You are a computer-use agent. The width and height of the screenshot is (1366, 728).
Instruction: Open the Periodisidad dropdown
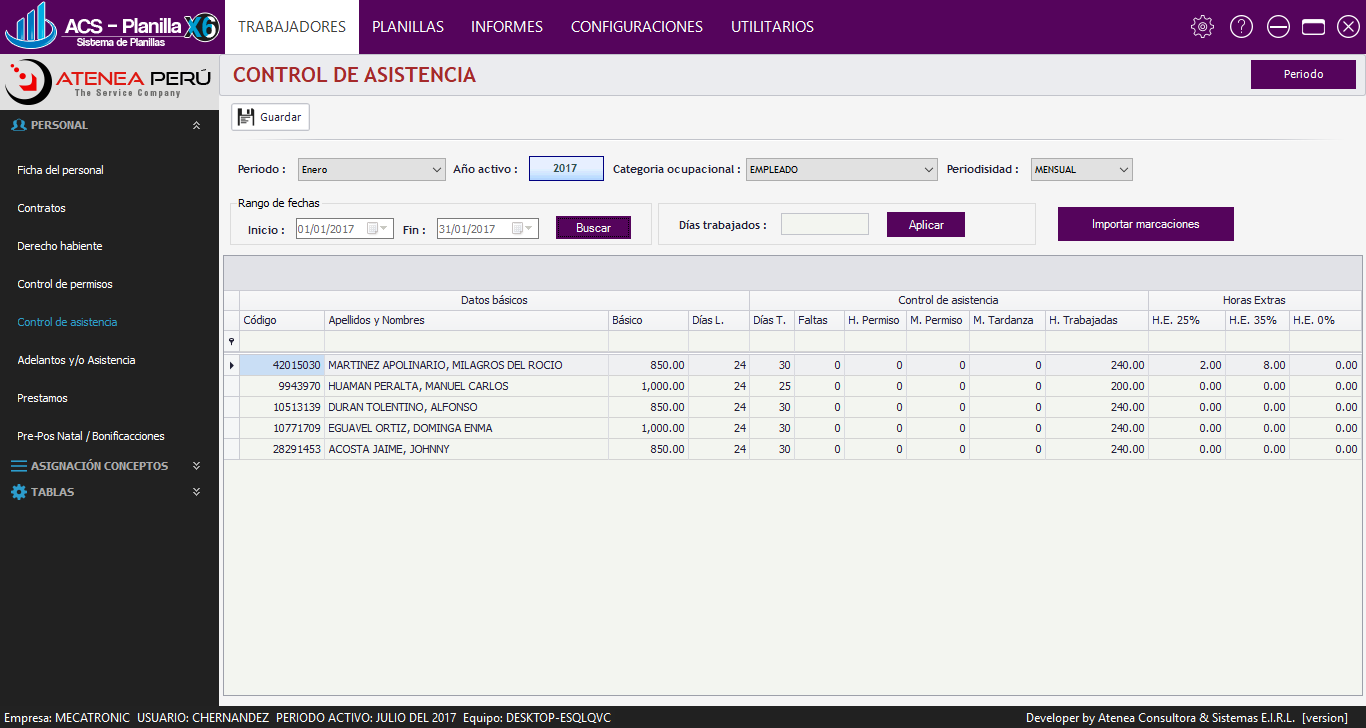(1123, 170)
